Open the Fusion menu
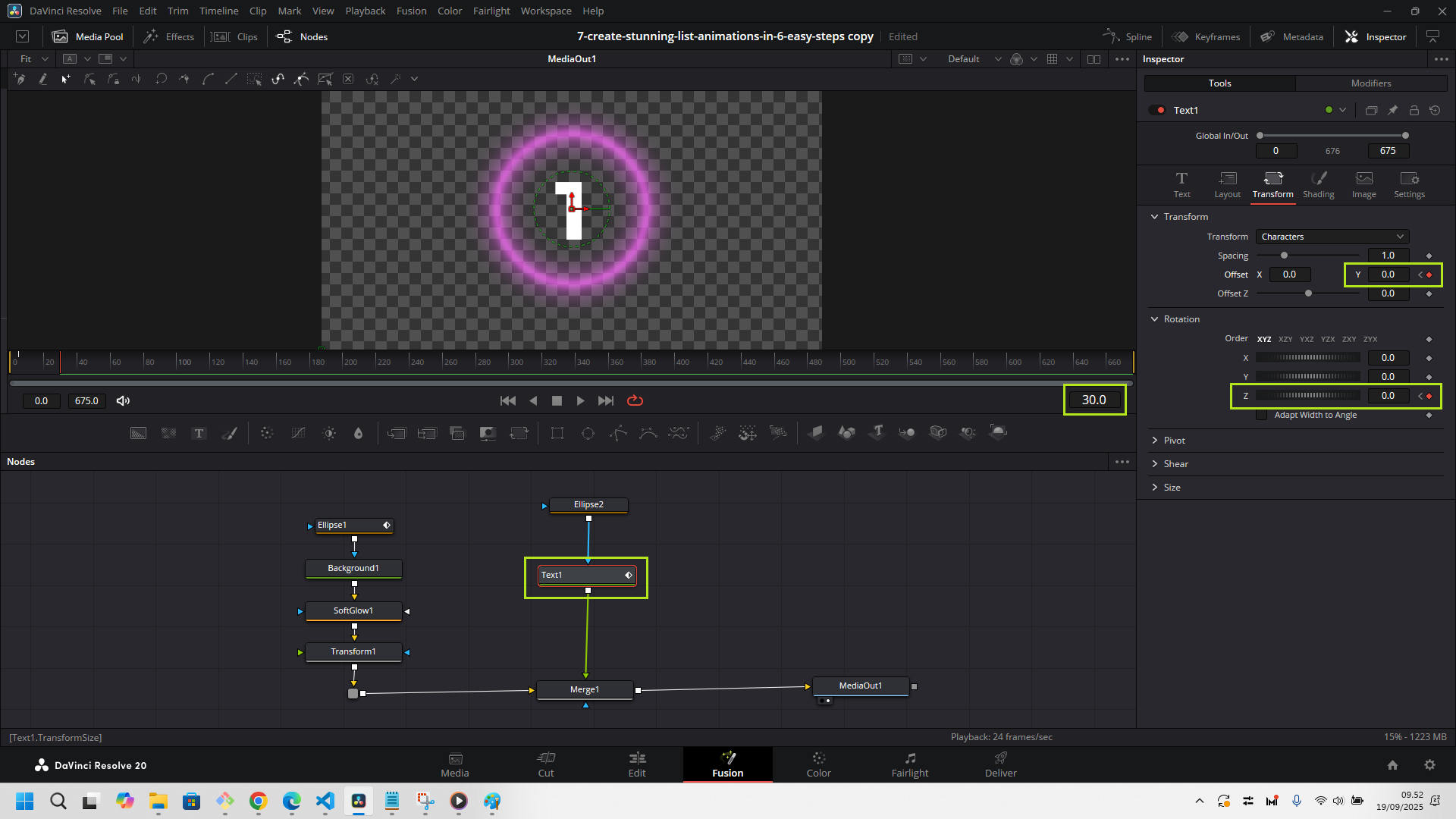 pos(411,11)
